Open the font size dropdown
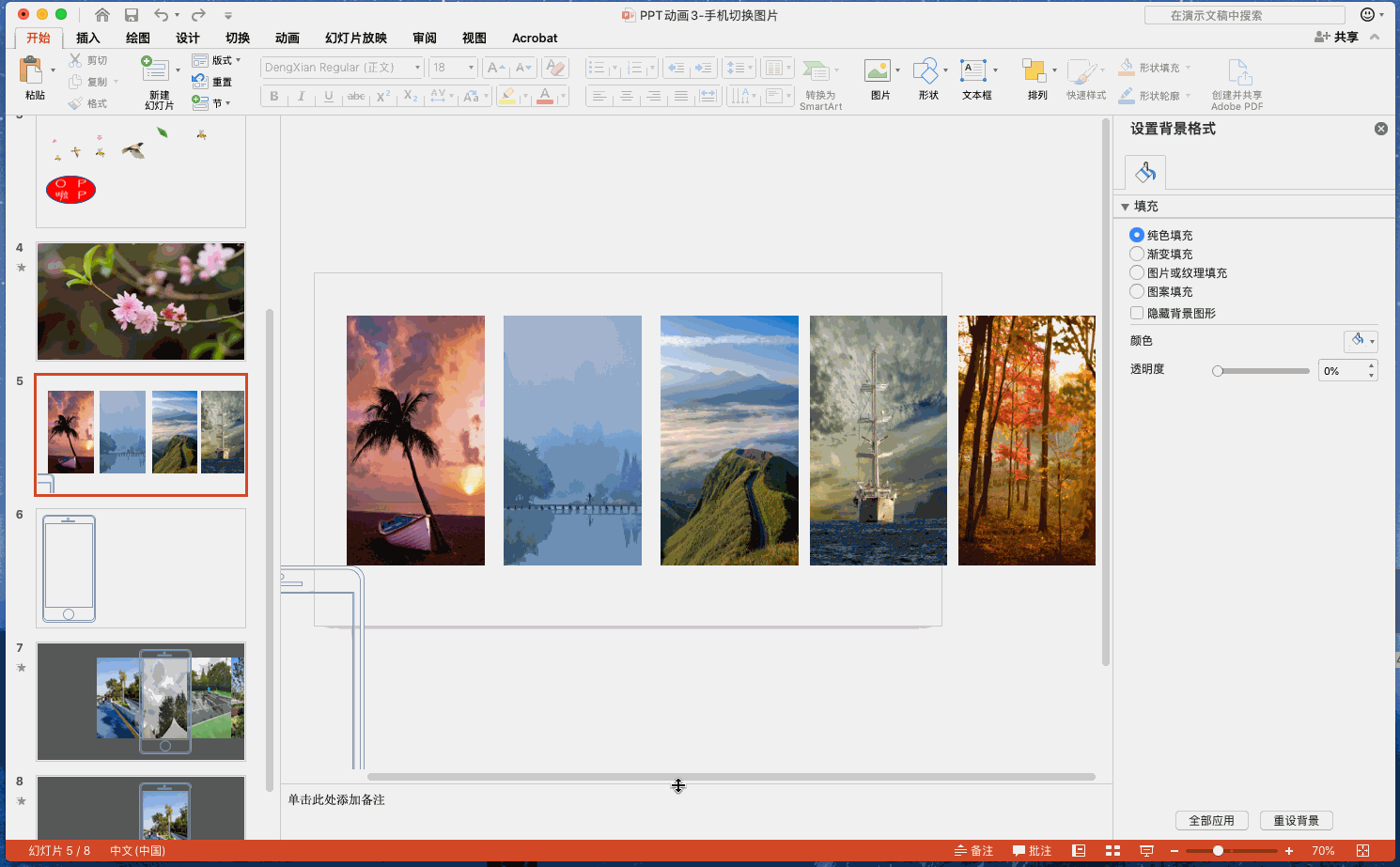The image size is (1400, 867). [x=471, y=68]
